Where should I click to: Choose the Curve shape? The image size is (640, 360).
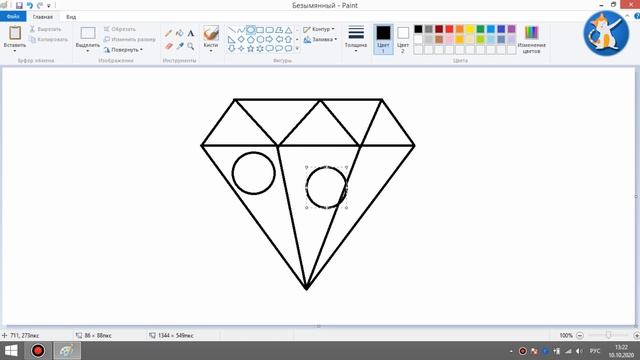[x=241, y=30]
